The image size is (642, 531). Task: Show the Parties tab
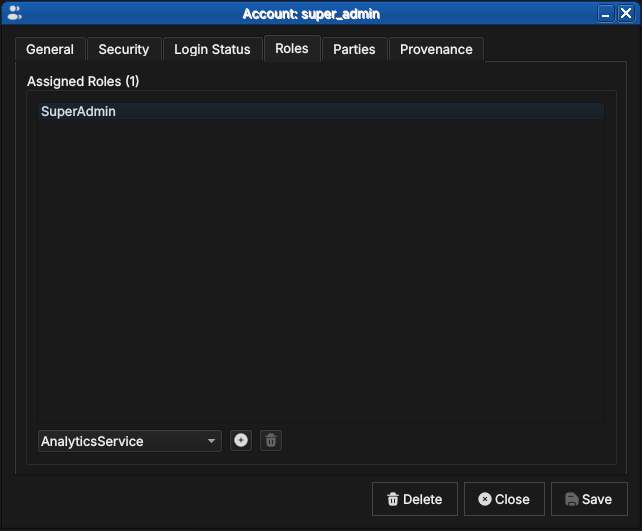[354, 49]
